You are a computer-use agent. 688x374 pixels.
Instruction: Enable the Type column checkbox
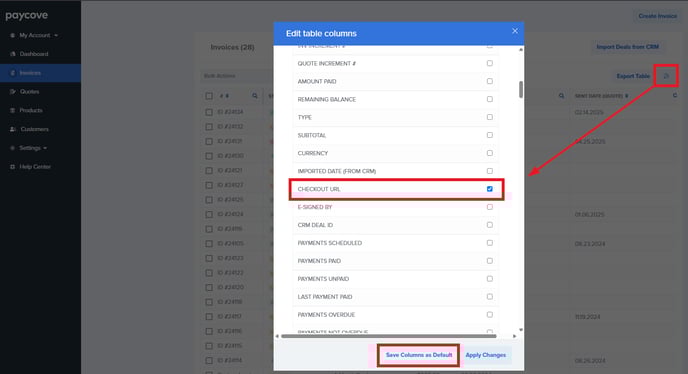coord(490,117)
